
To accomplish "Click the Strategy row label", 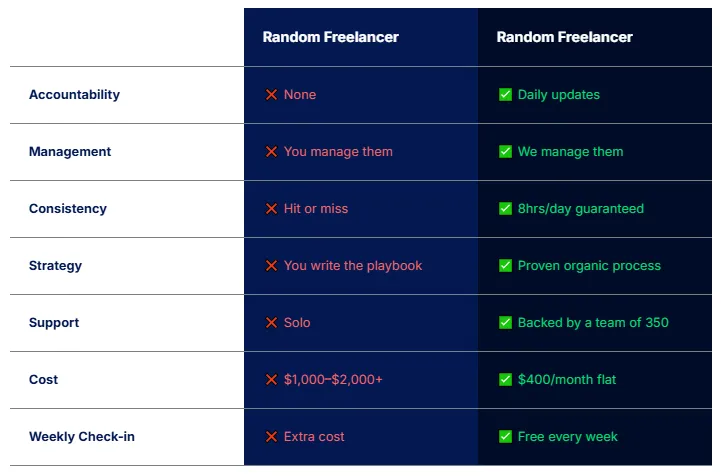I will tap(55, 266).
